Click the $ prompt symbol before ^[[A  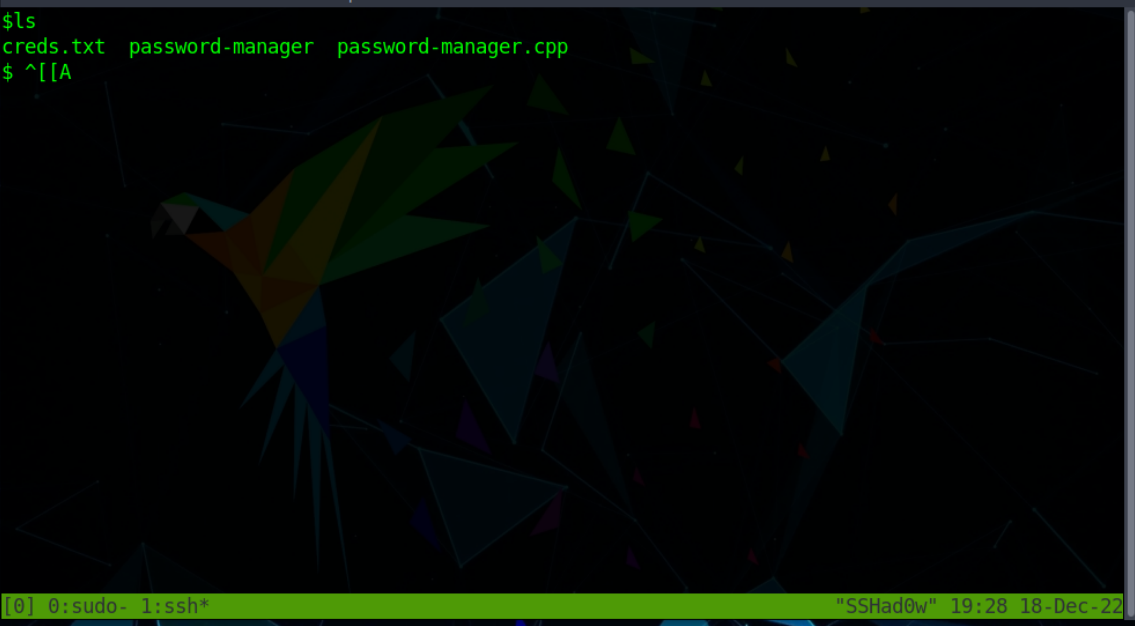(8, 73)
